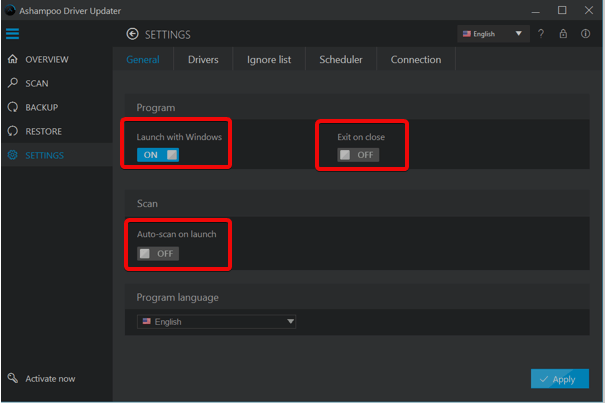The width and height of the screenshot is (605, 403).
Task: Open the Scheduler tab
Action: 341,60
